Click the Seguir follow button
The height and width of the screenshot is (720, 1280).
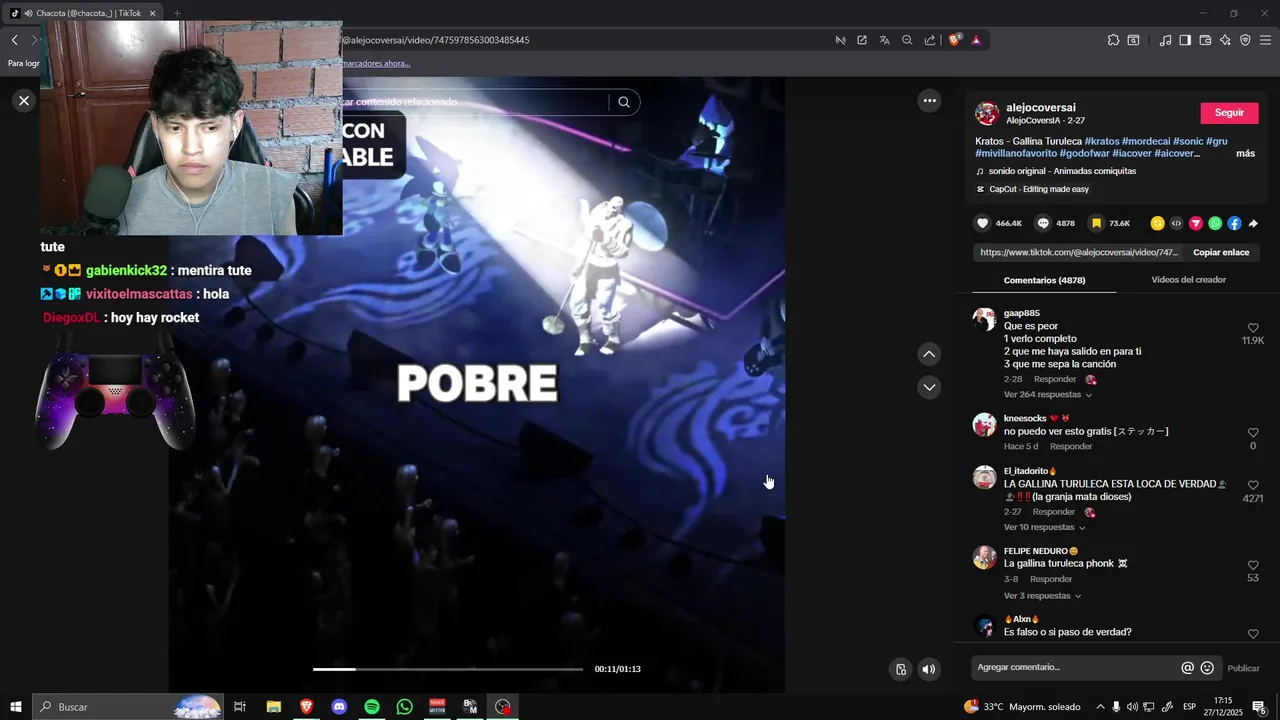1229,113
